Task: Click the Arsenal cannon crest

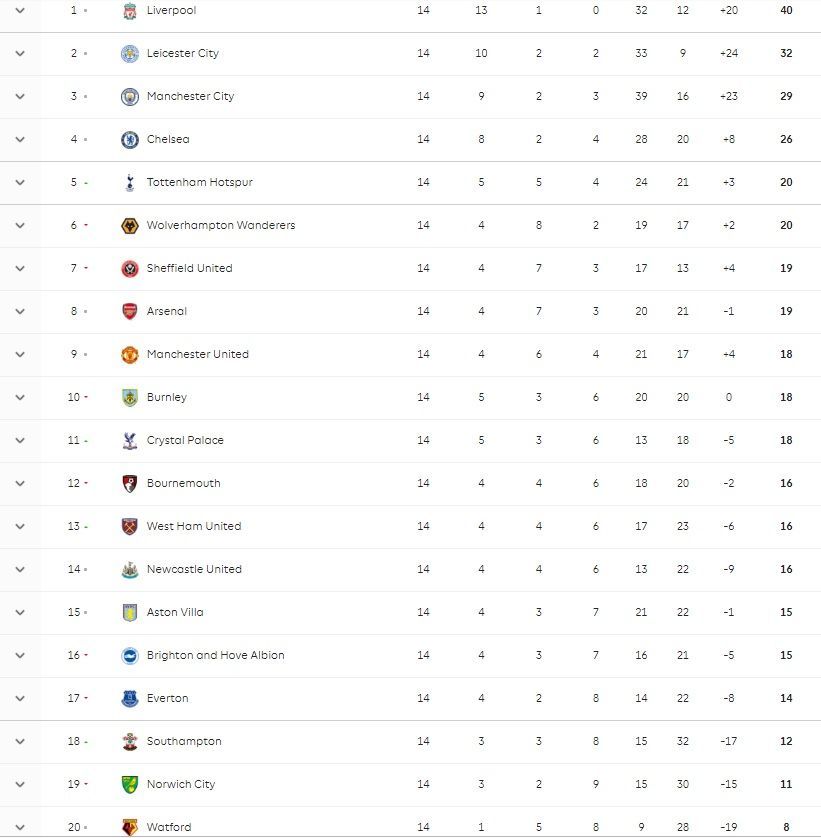Action: coord(129,312)
